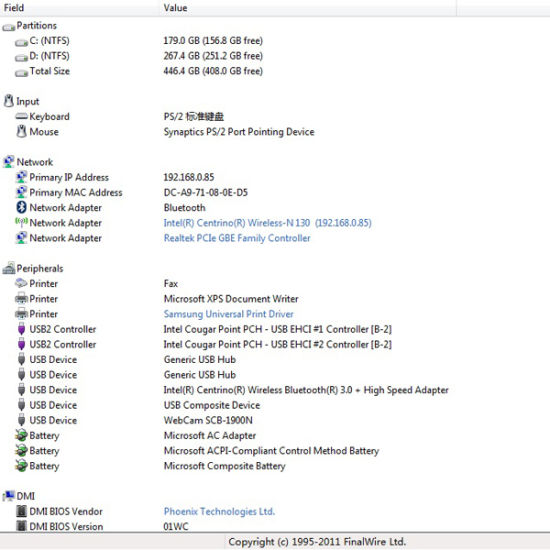Click the Input section mouse icon
The image size is (550, 550).
pos(9,101)
